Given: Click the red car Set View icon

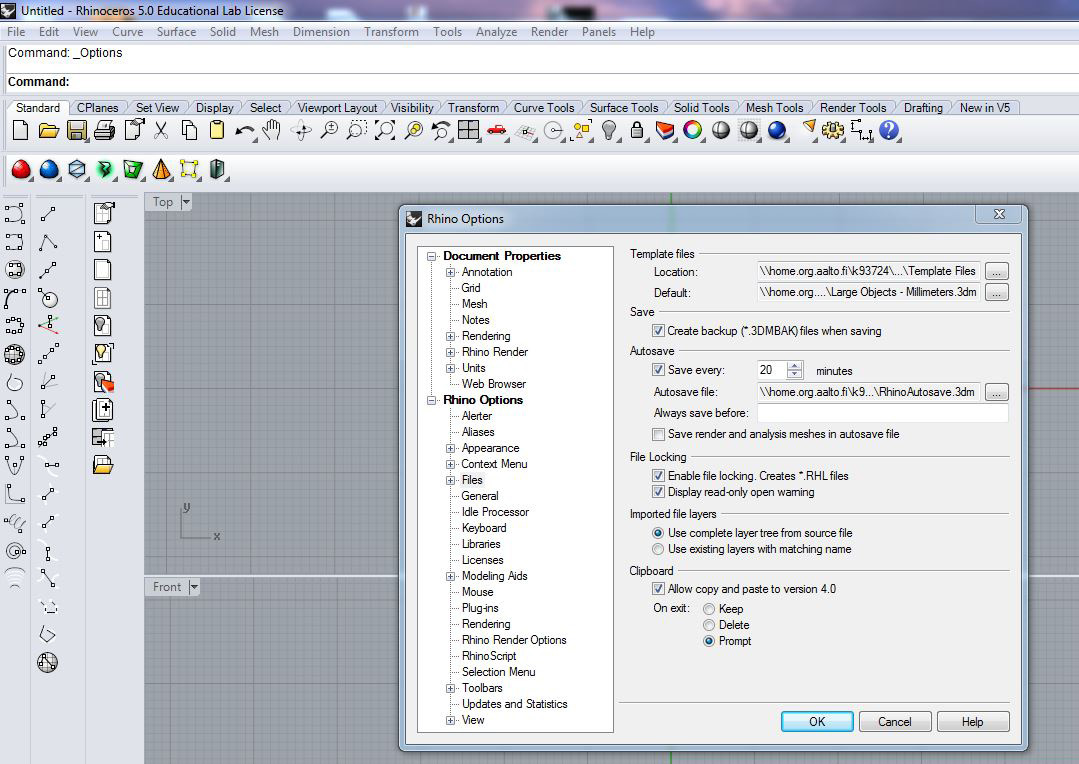Looking at the screenshot, I should point(496,130).
